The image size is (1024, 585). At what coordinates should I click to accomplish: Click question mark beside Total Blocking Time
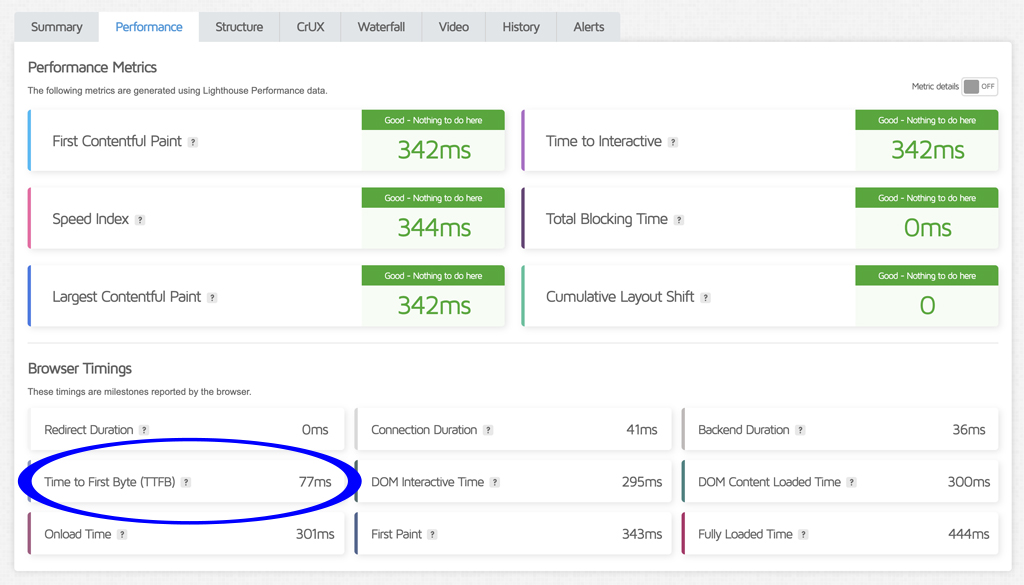679,220
